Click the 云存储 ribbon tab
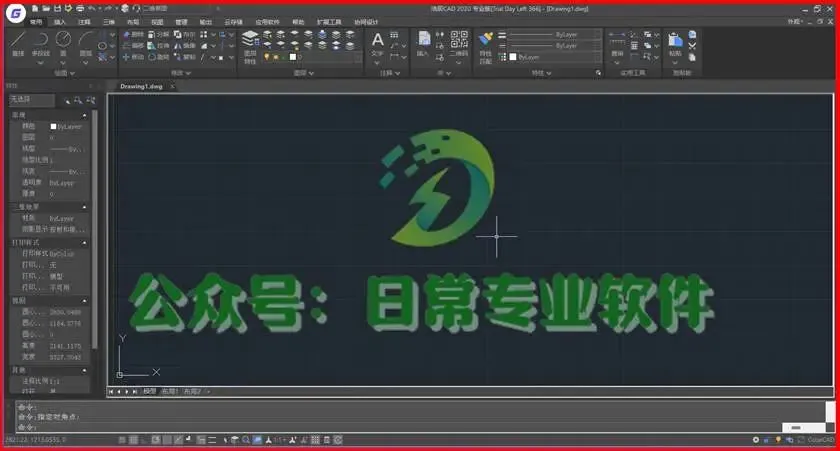This screenshot has height=451, width=840. click(x=234, y=22)
